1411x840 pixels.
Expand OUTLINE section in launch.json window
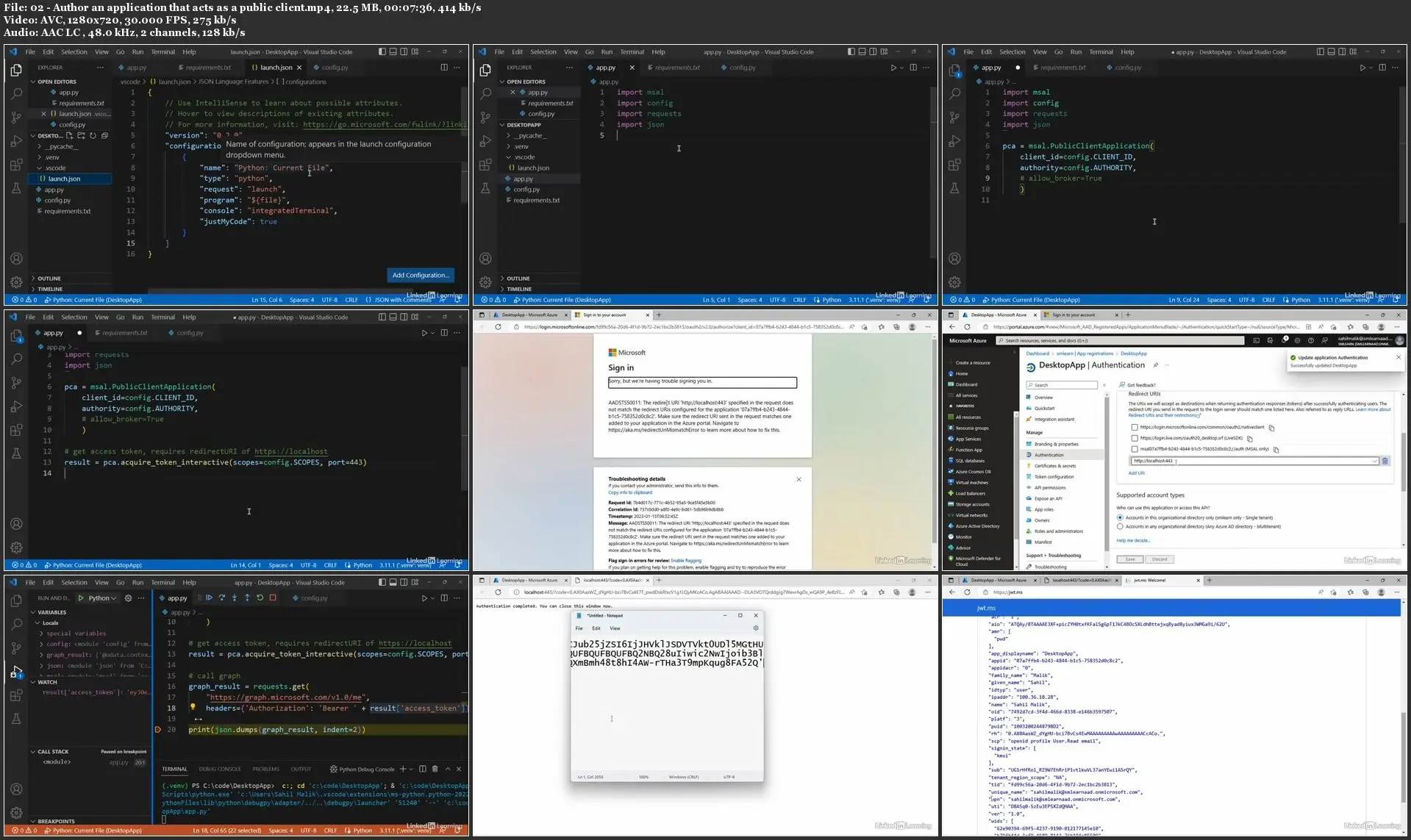click(49, 279)
